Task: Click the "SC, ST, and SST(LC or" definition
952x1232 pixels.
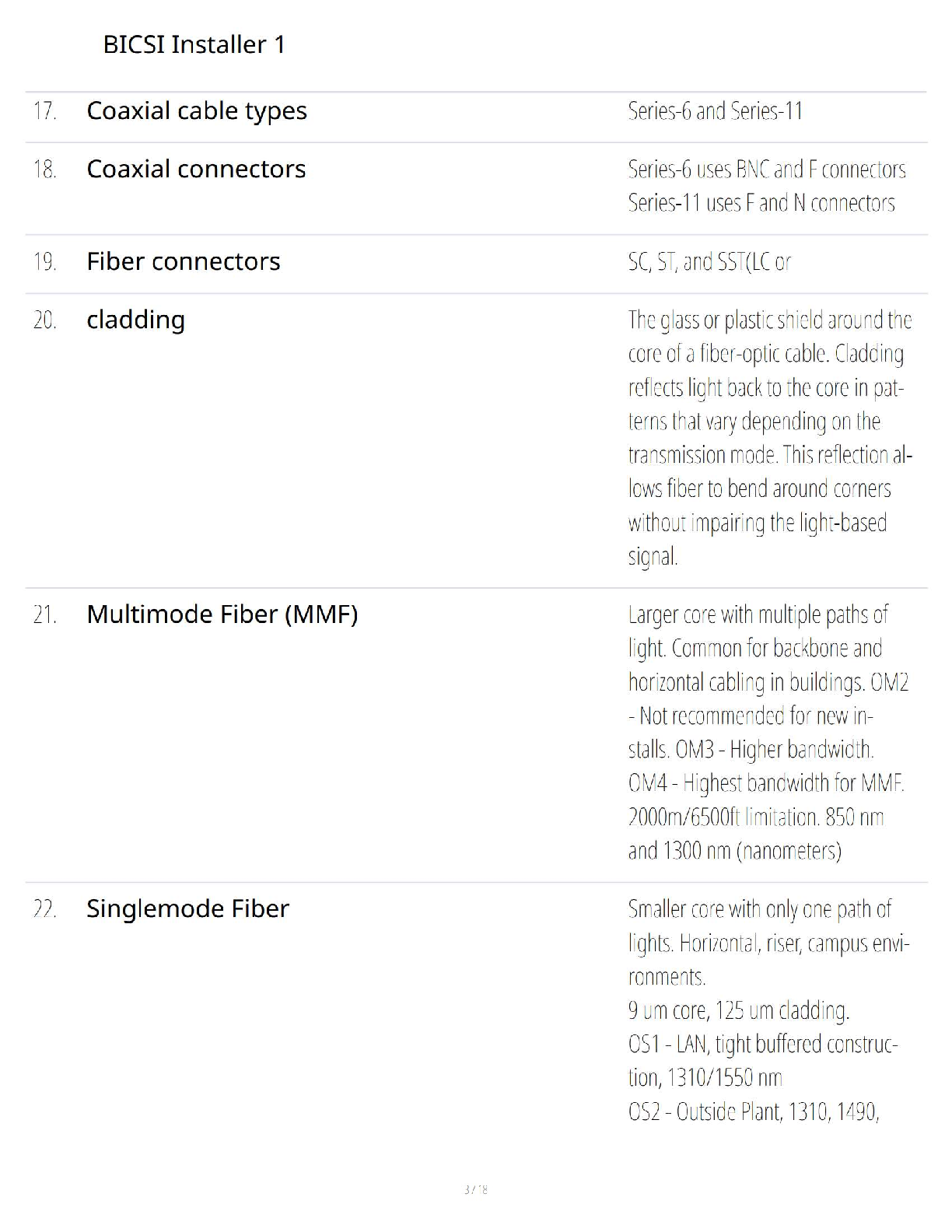Action: point(709,262)
